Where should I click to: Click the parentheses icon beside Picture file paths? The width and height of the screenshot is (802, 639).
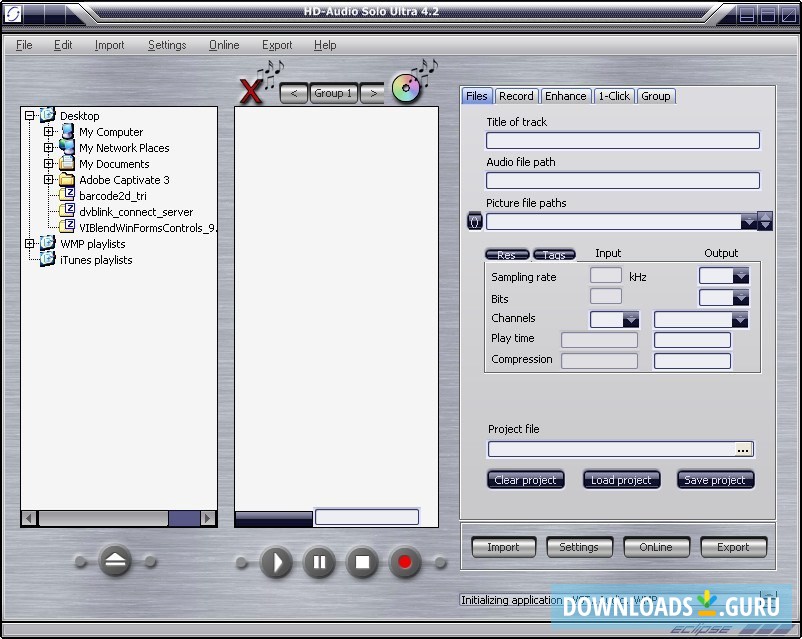point(475,221)
